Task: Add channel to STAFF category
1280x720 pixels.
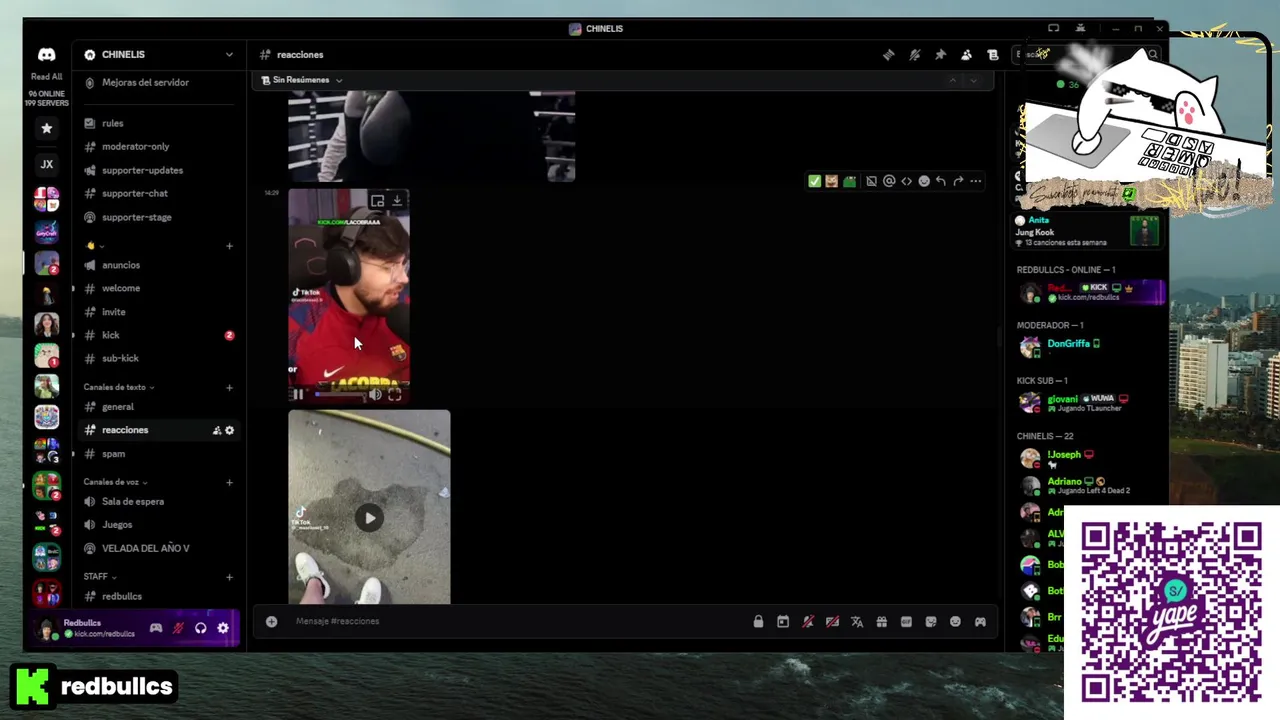Action: pos(229,577)
